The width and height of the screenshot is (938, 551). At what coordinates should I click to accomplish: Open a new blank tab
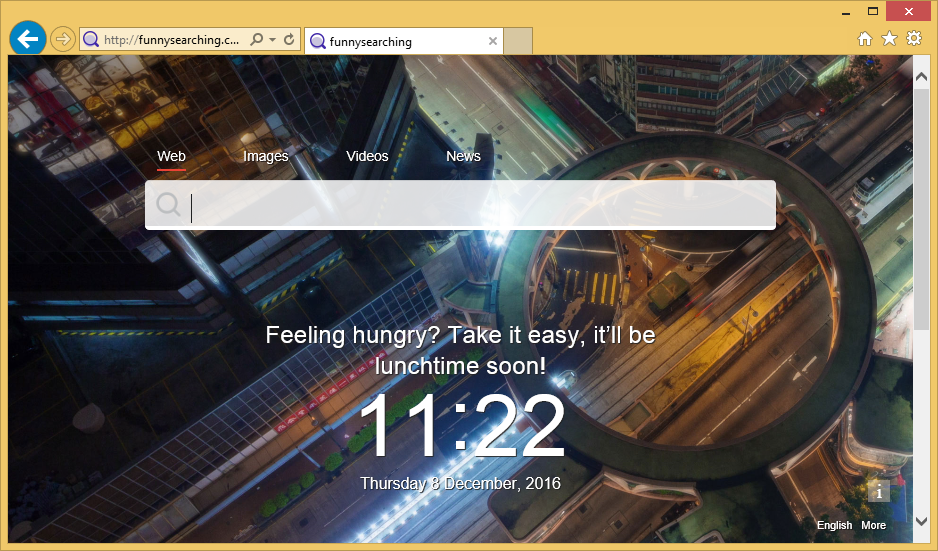point(518,41)
